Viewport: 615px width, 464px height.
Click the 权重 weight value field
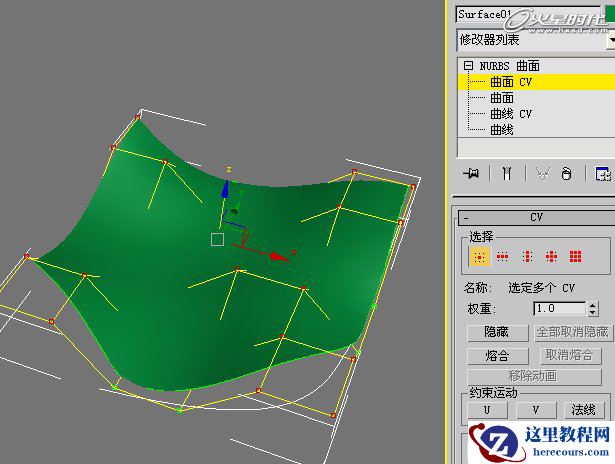tap(560, 309)
